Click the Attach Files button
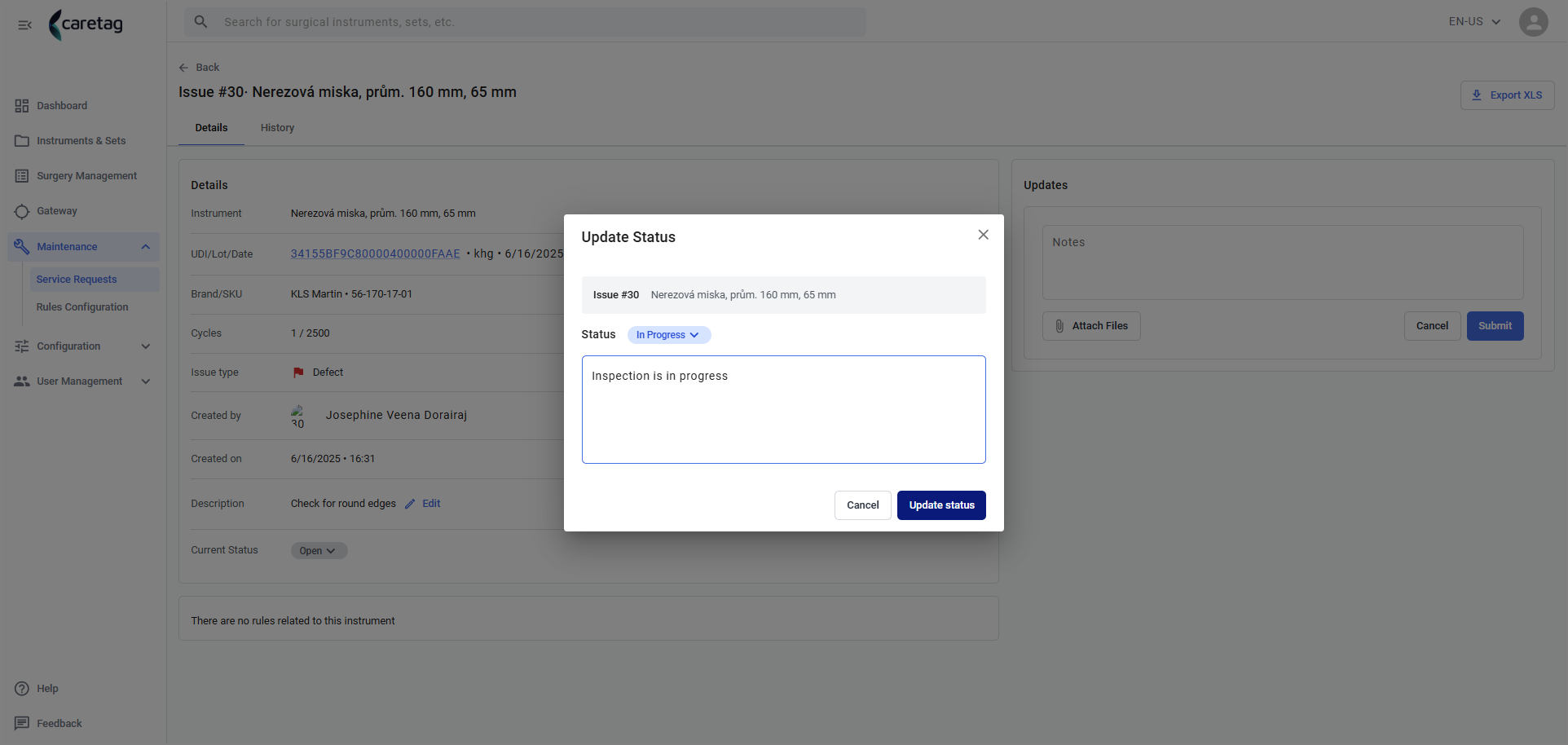 pos(1091,326)
